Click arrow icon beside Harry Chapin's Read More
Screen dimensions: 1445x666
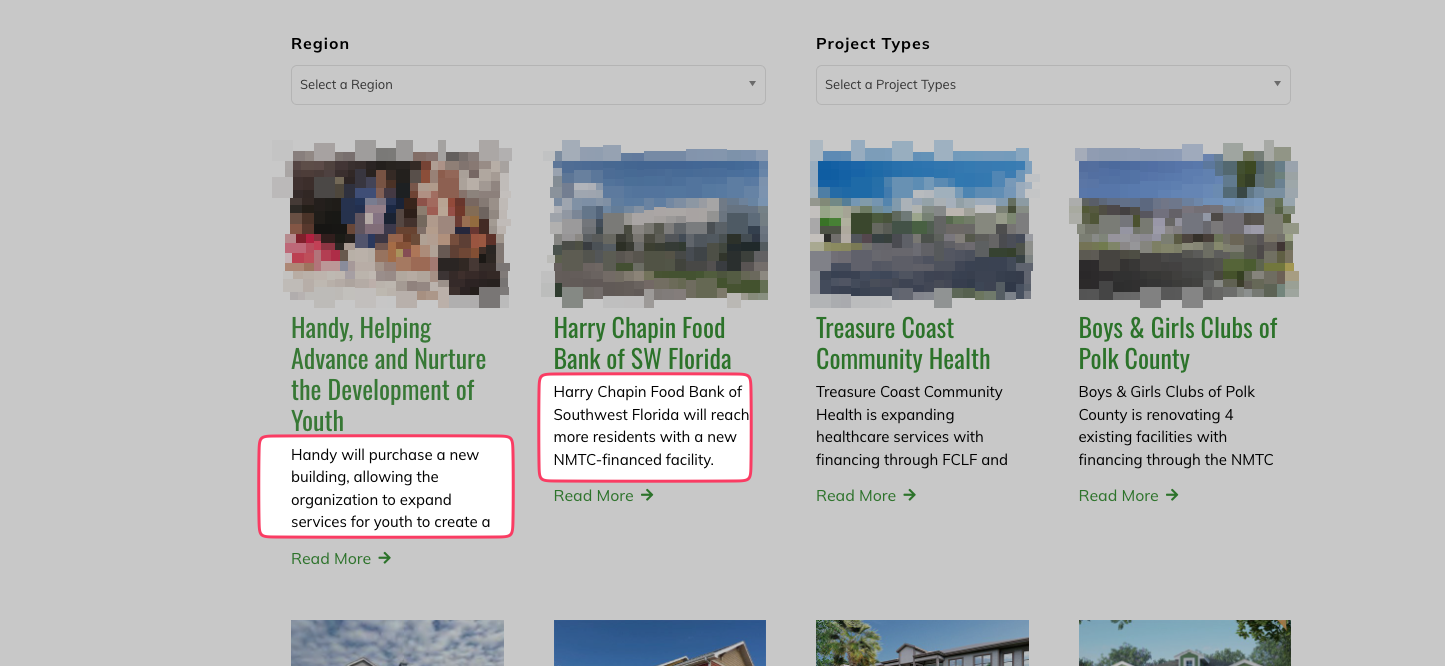tap(647, 495)
